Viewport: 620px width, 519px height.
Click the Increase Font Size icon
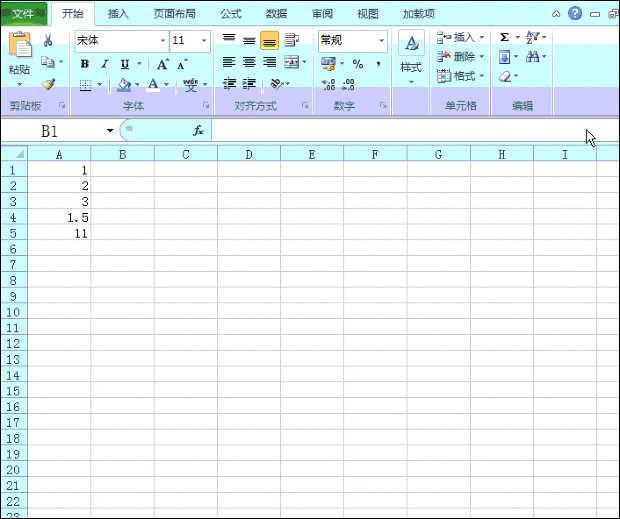pos(162,63)
